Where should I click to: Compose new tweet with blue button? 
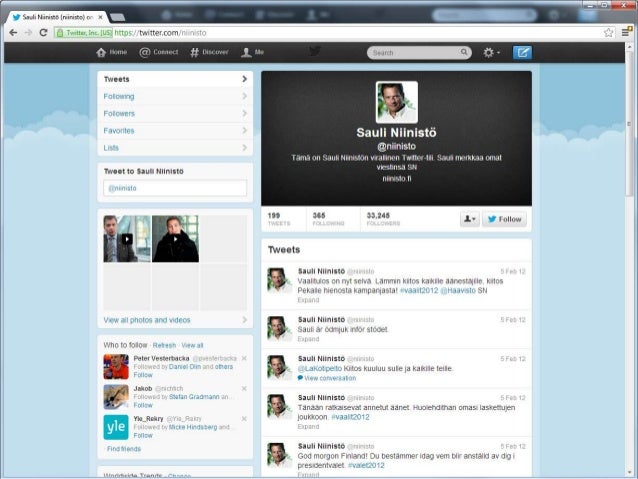pos(522,52)
